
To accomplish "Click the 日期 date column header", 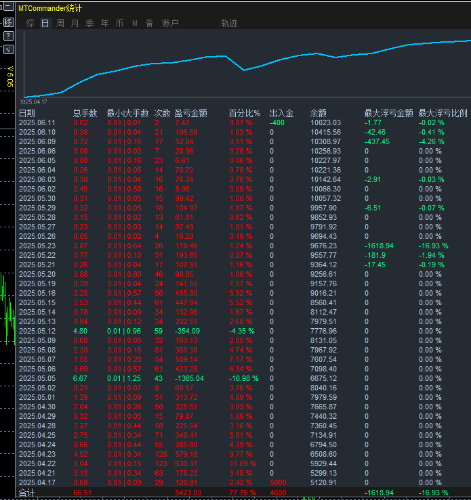I will click(27, 113).
